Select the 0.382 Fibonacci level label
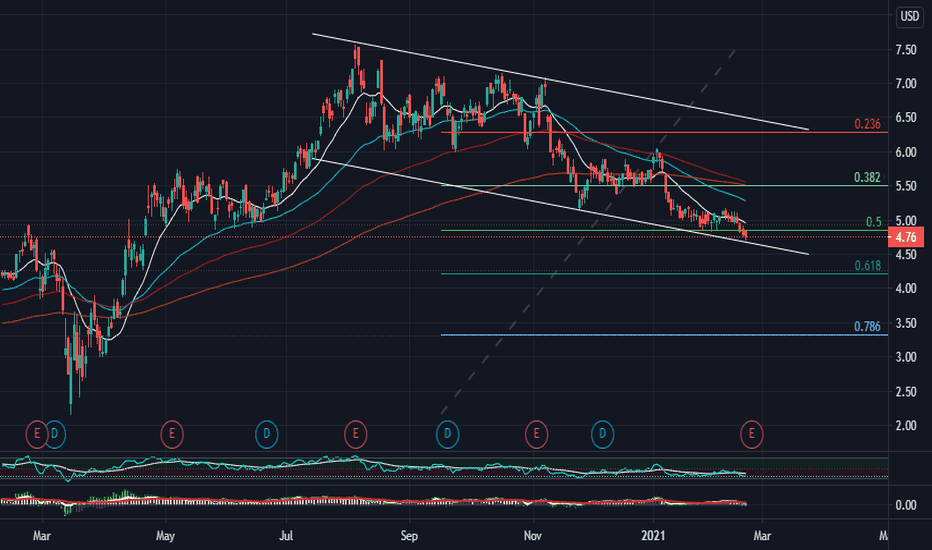This screenshot has height=550, width=932. [867, 177]
